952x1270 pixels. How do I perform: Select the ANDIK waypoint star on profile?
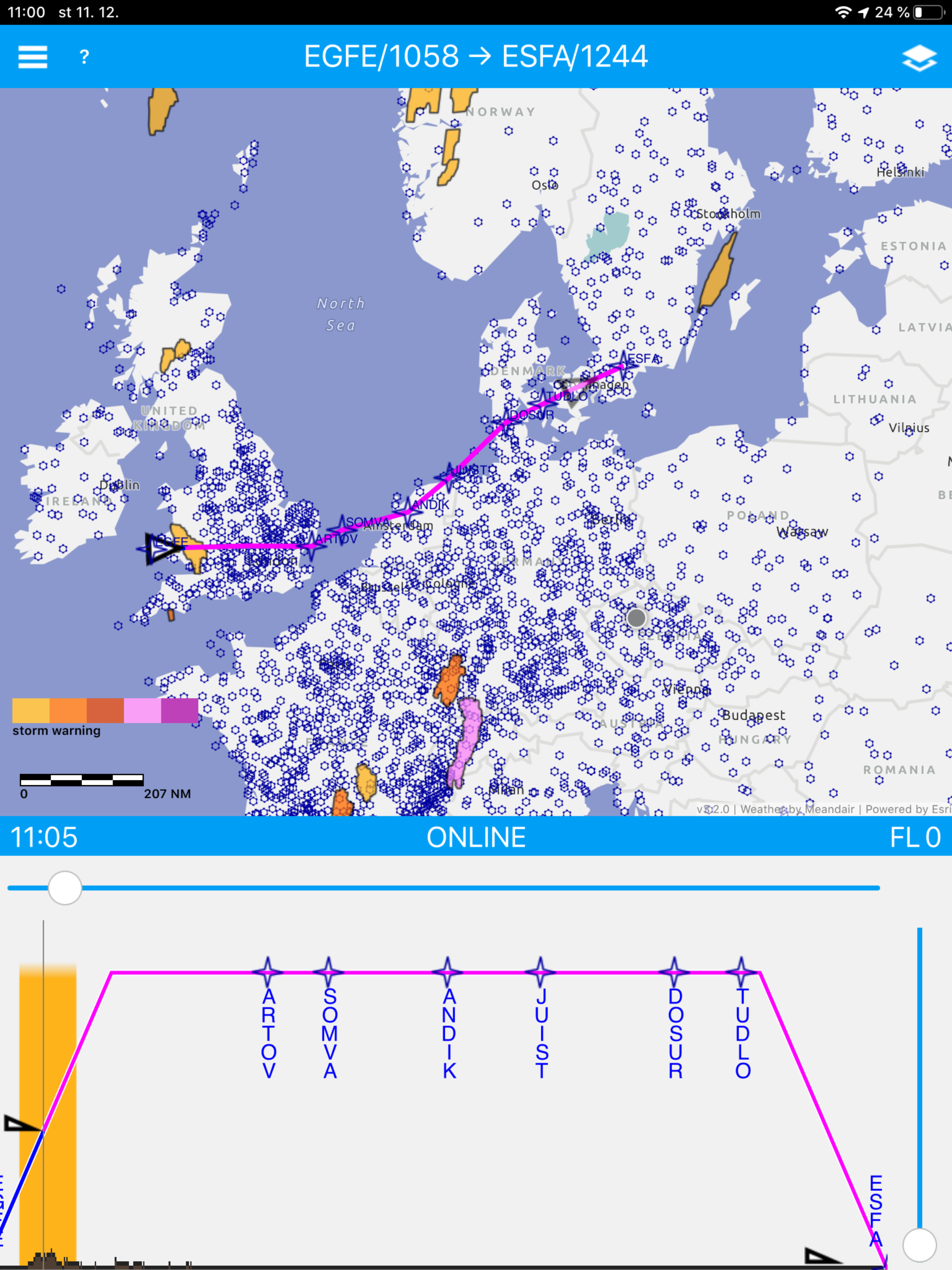click(448, 972)
